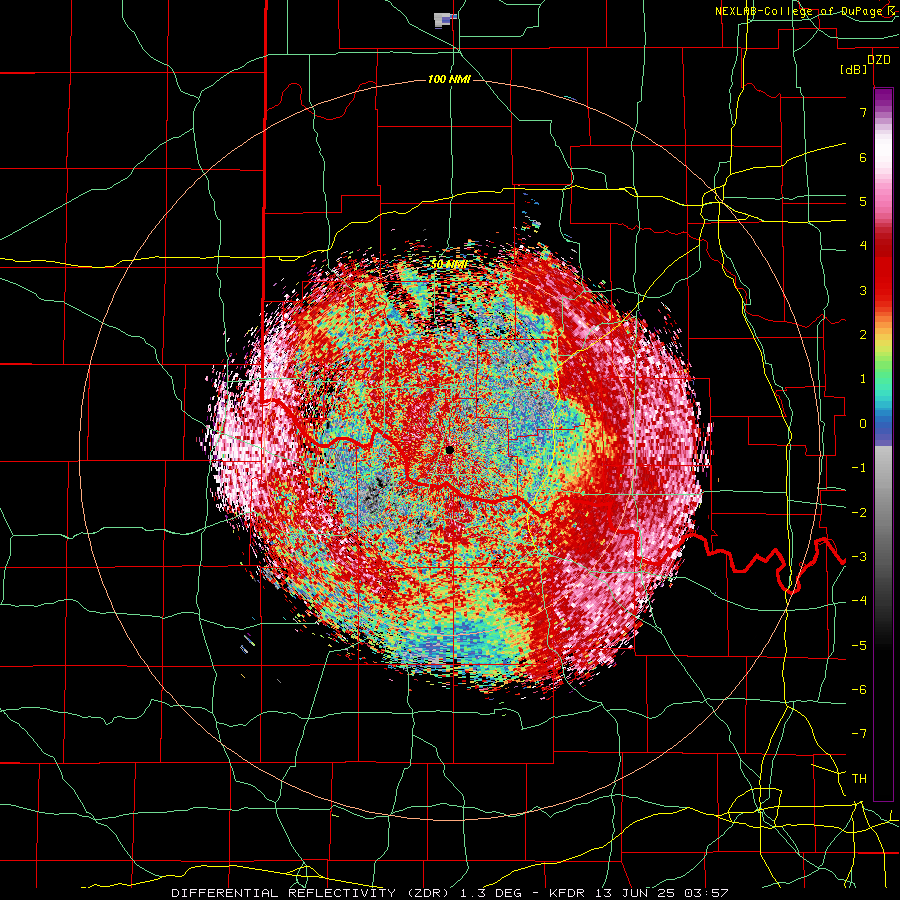
Task: Click the 2 value on color scale
Action: 863,335
